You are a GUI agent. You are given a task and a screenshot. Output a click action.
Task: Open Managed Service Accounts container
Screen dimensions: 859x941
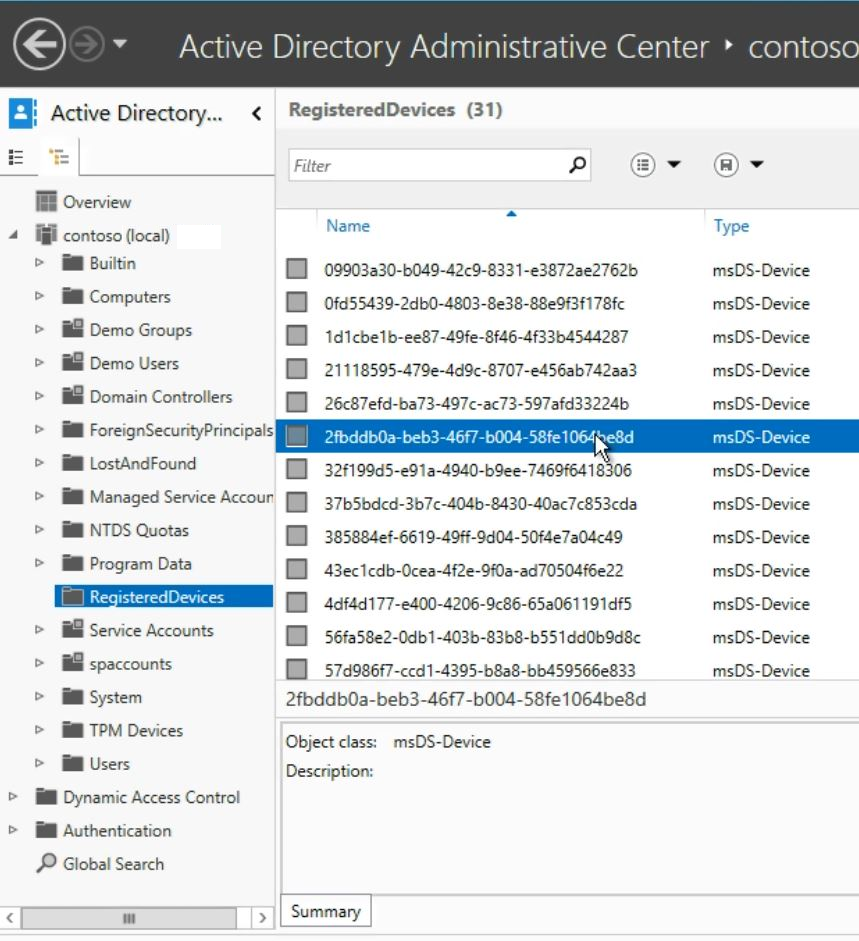pos(181,497)
